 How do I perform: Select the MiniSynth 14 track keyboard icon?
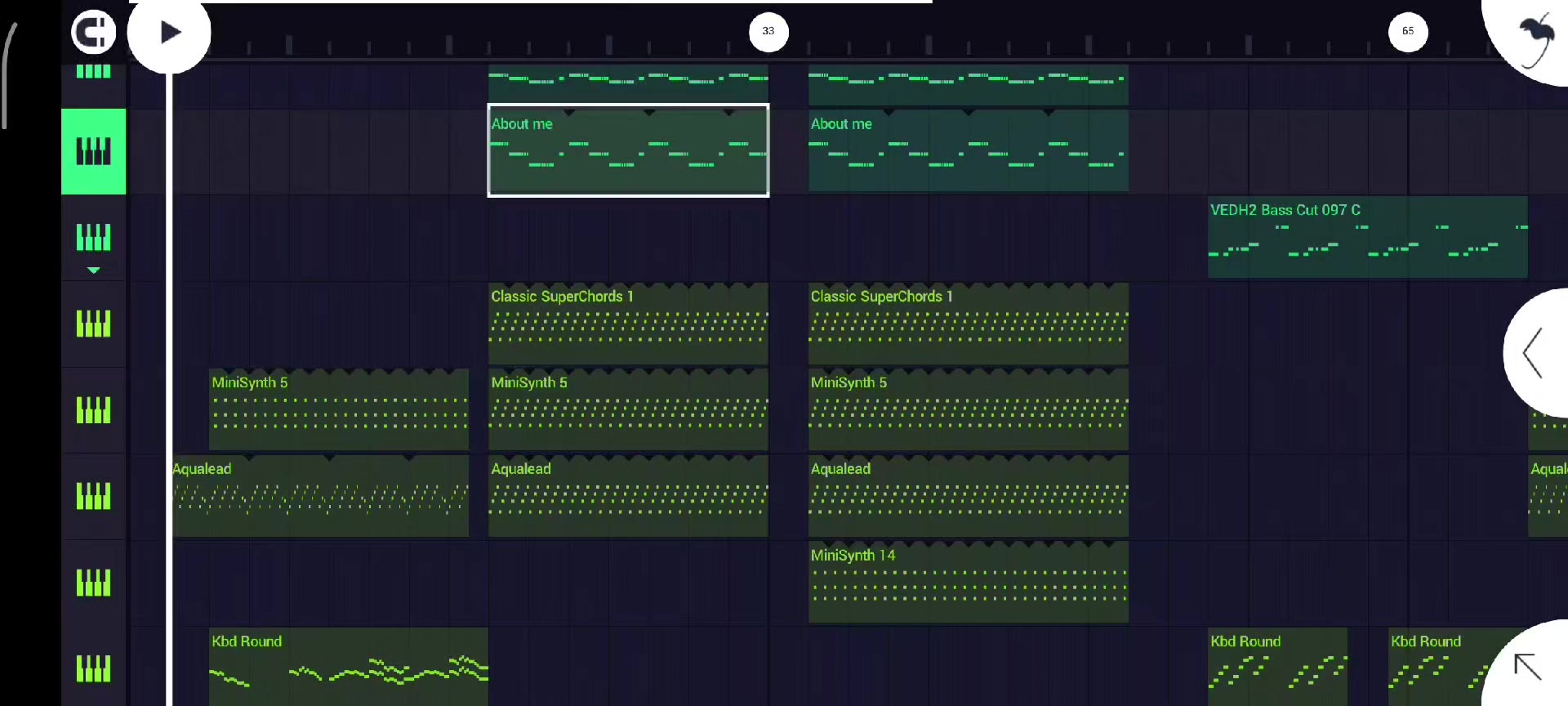(93, 583)
